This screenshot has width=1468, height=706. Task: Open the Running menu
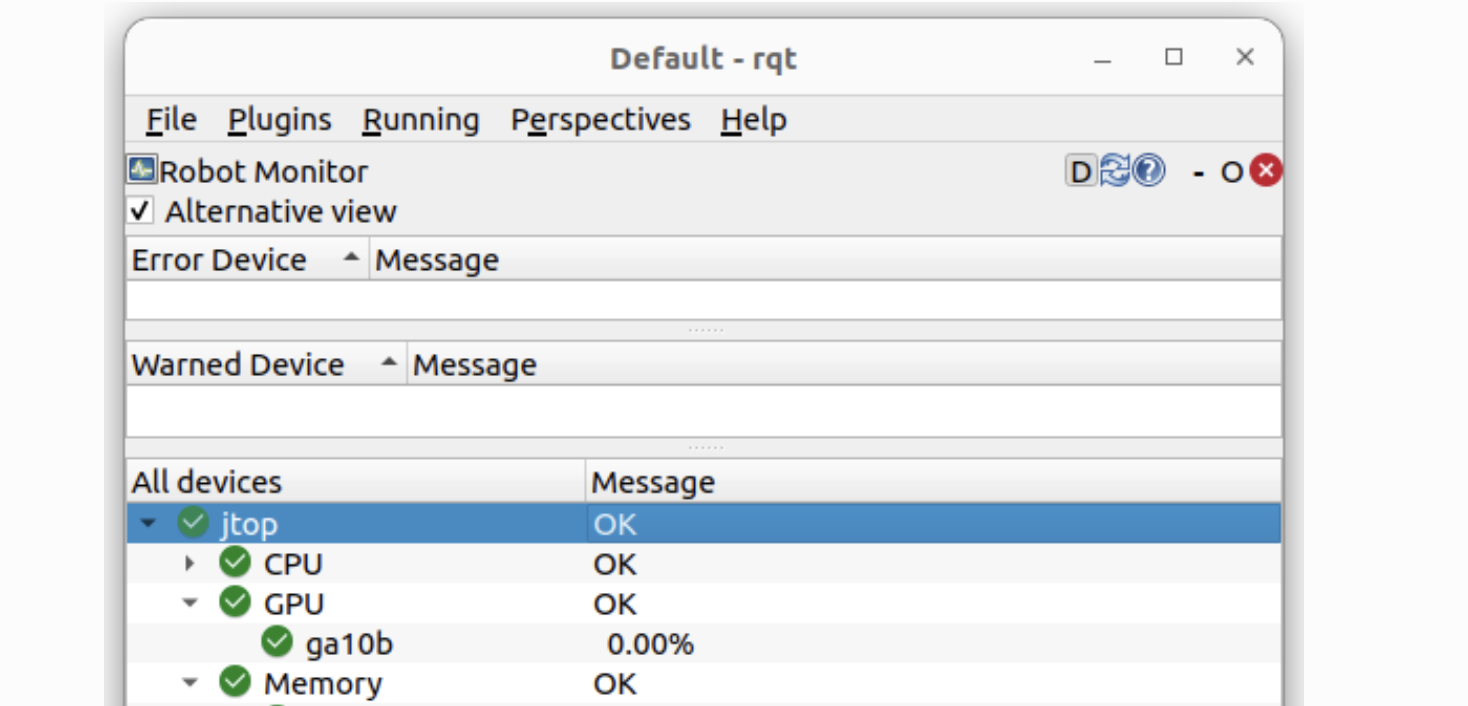coord(420,120)
